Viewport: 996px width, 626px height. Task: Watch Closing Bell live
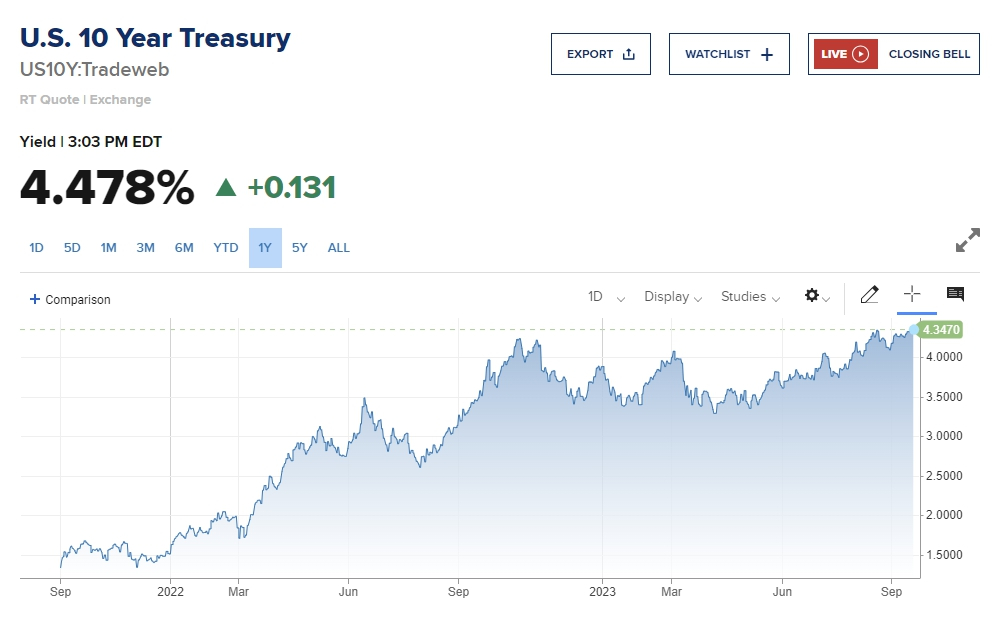(x=929, y=54)
